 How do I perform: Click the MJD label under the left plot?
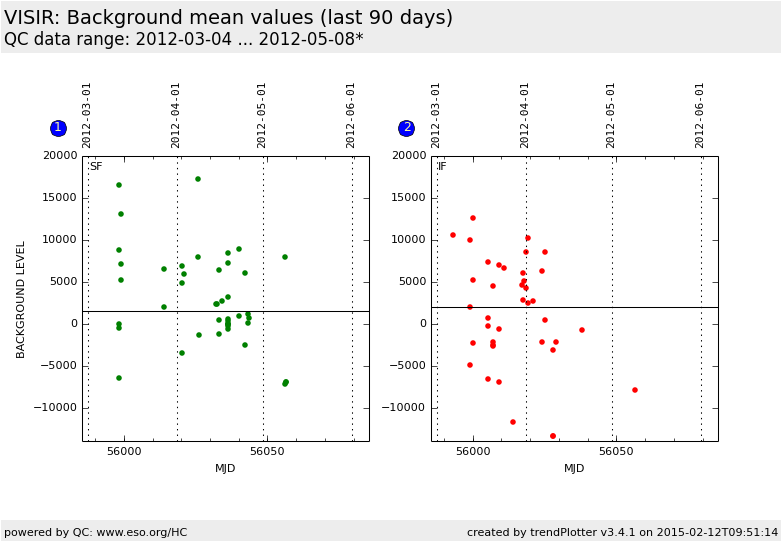[225, 469]
